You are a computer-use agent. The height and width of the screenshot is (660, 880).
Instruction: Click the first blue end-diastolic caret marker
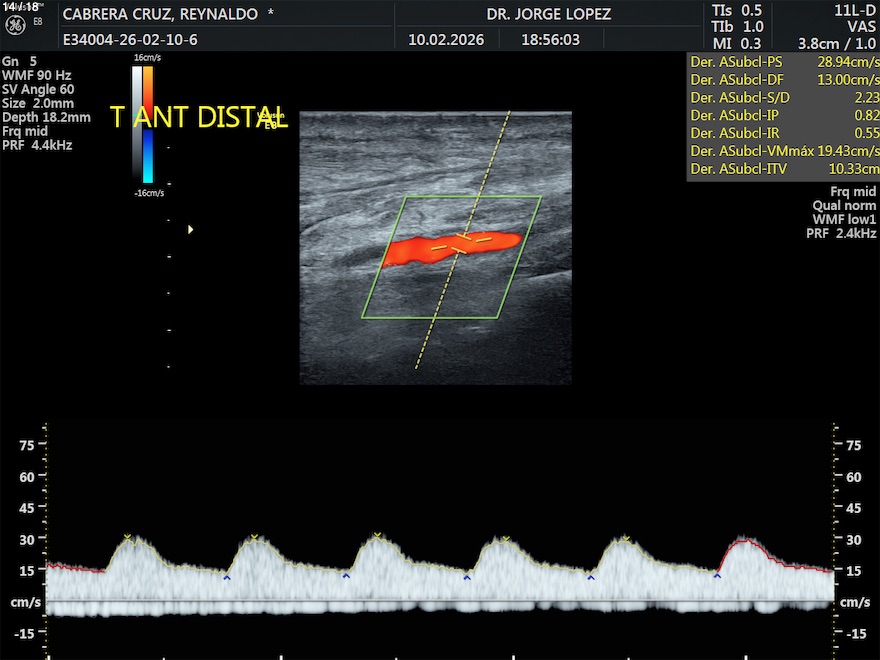pyautogui.click(x=227, y=578)
